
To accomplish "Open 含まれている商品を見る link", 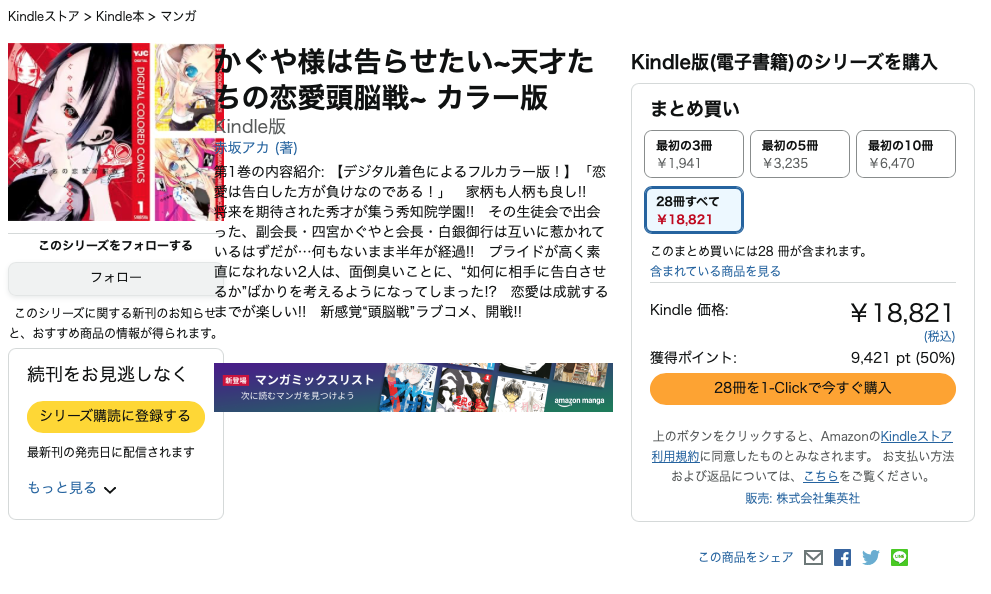I will tap(715, 272).
